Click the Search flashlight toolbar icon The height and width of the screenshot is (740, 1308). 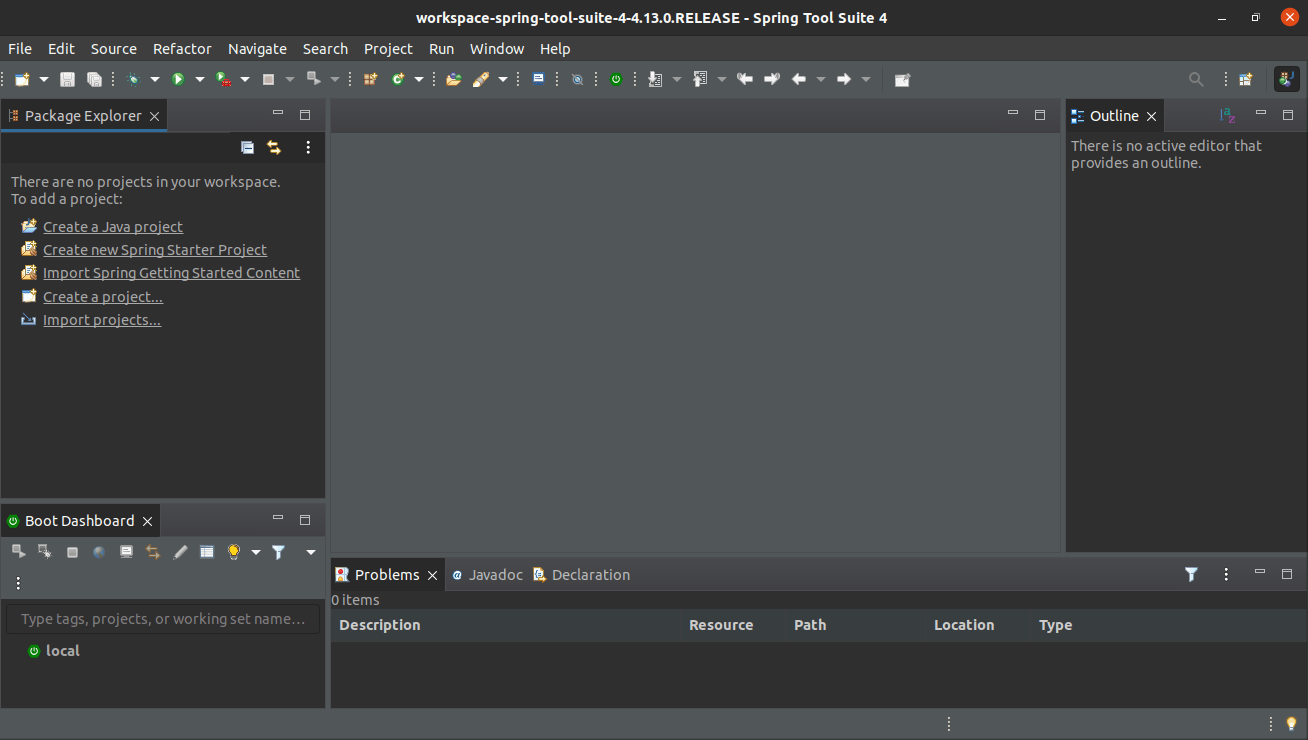(481, 79)
